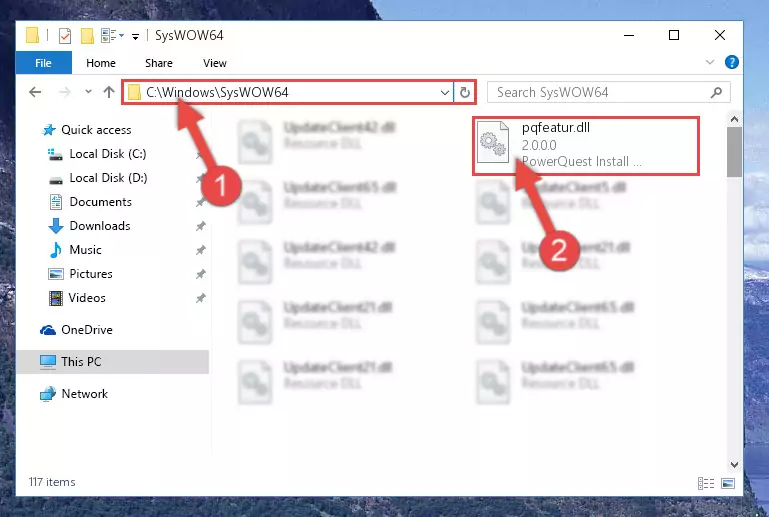The width and height of the screenshot is (769, 517).
Task: Refresh the SysWOW64 folder
Action: (x=464, y=92)
